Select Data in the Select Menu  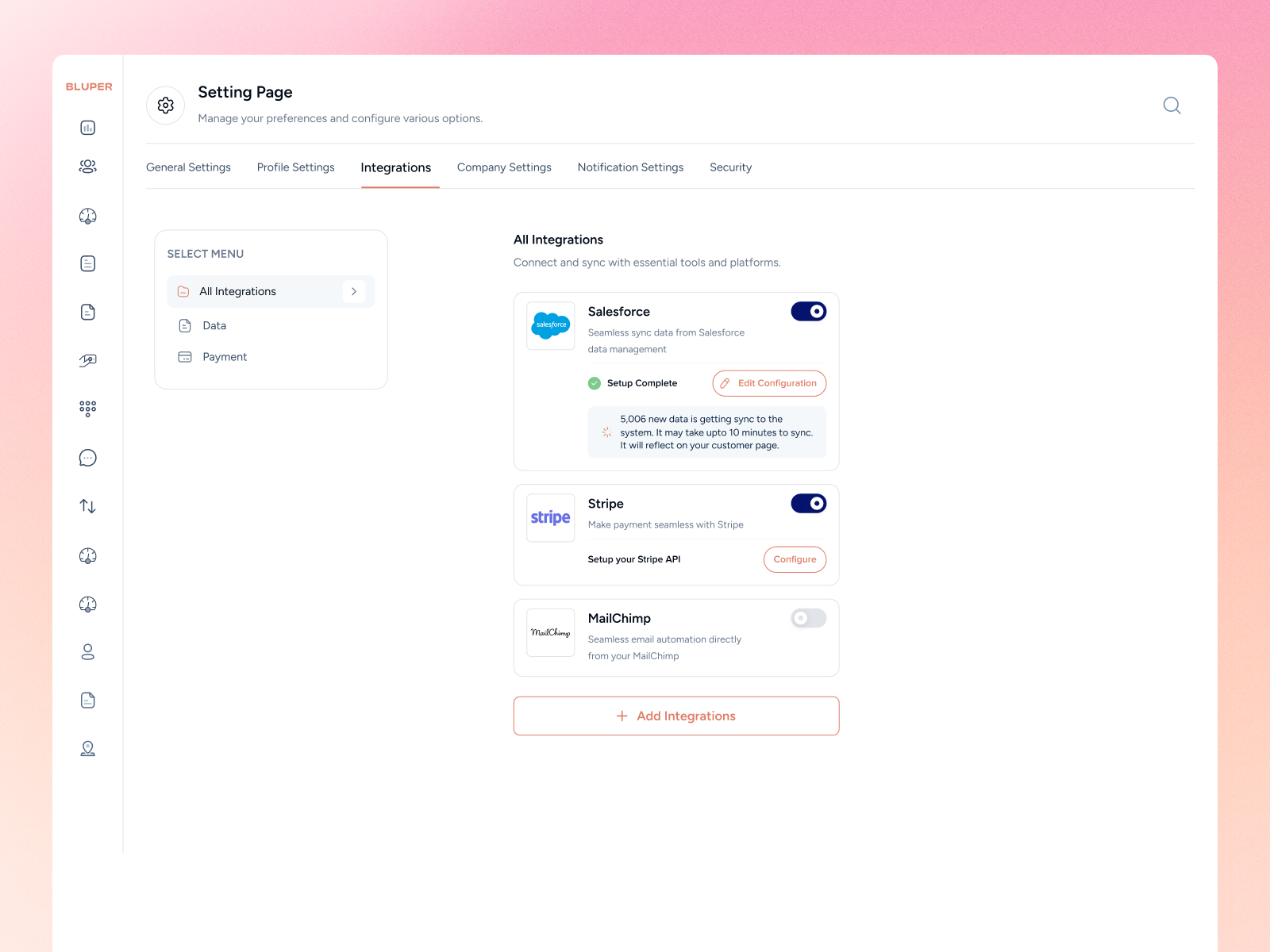214,325
